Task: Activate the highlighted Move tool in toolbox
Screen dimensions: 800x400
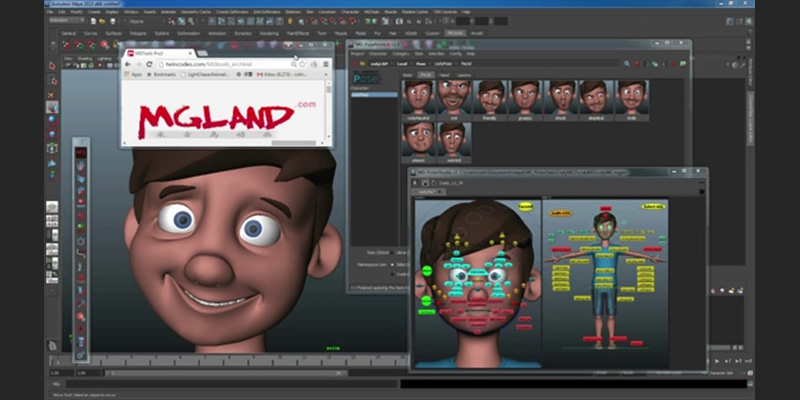Action: click(52, 107)
